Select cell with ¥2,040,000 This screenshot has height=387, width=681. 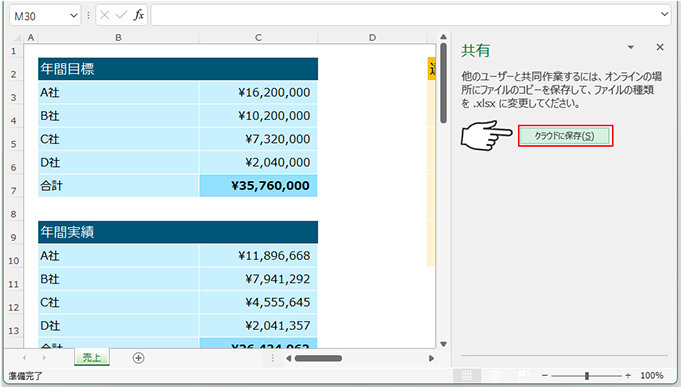258,162
